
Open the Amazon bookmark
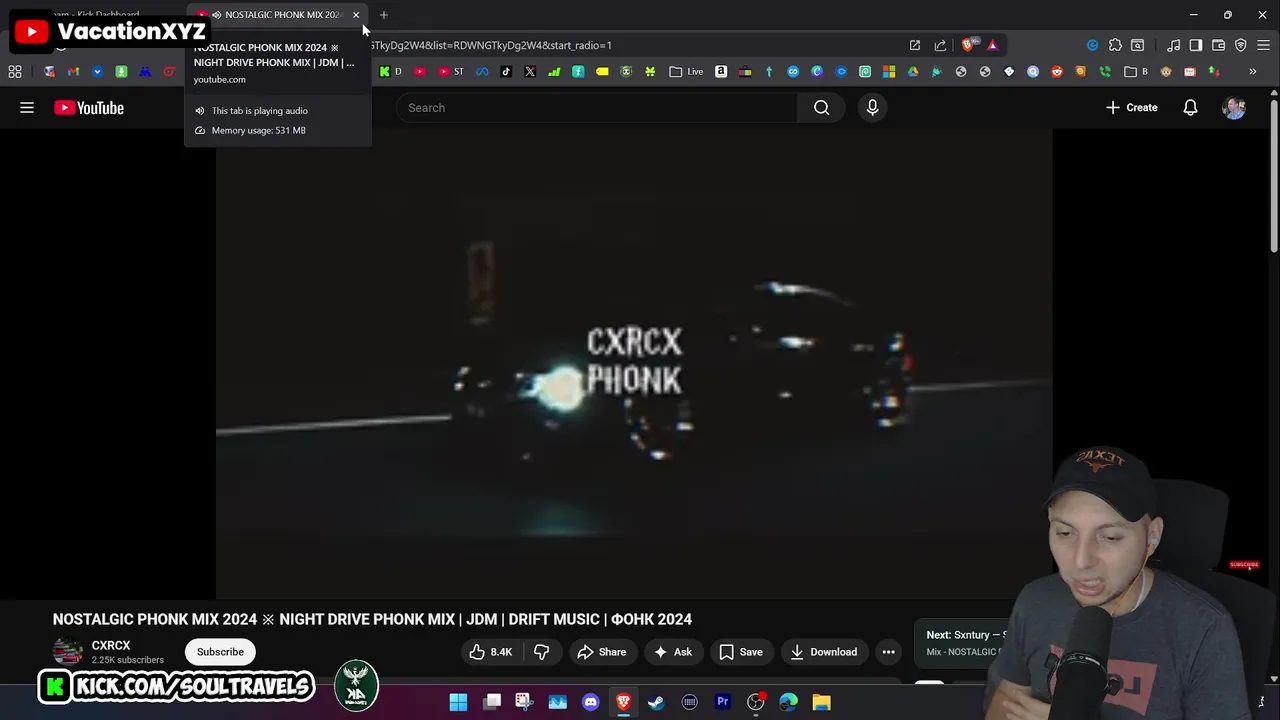(x=721, y=71)
